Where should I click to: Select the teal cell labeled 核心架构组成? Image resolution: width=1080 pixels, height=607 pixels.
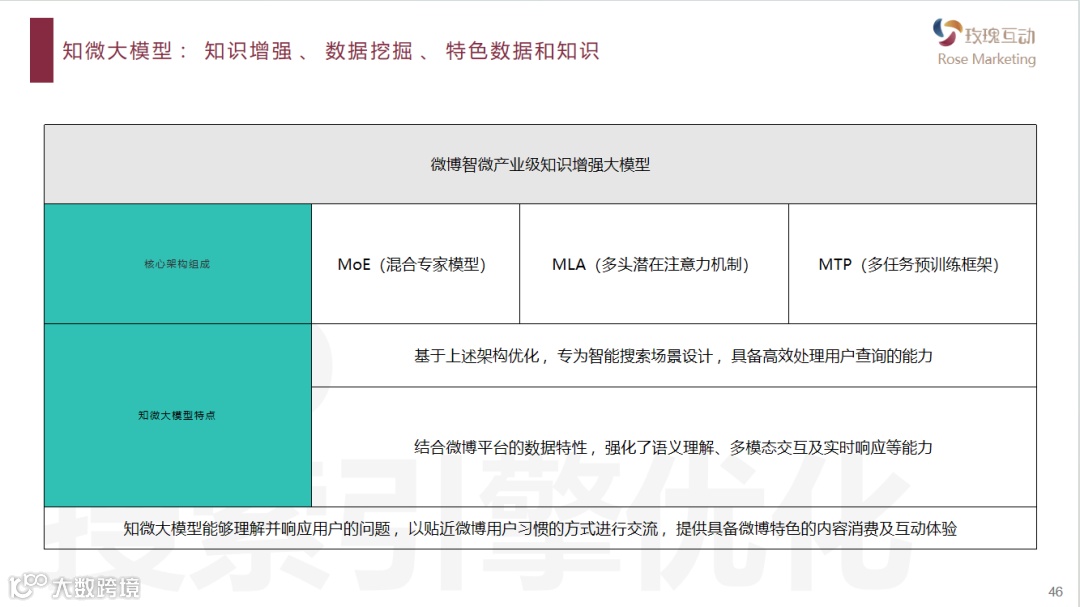point(178,264)
